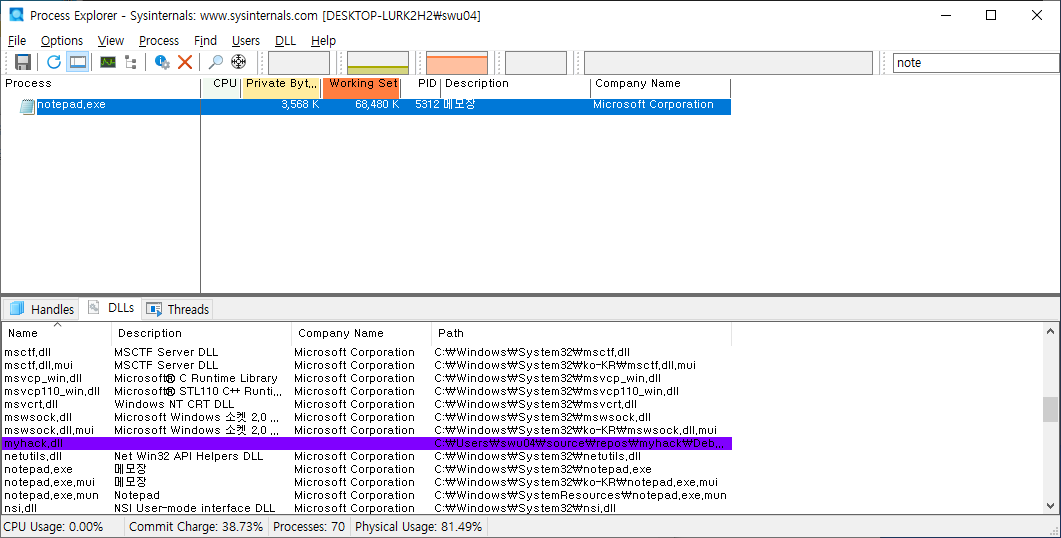
Task: Toggle the process tree view icon
Action: tap(131, 62)
